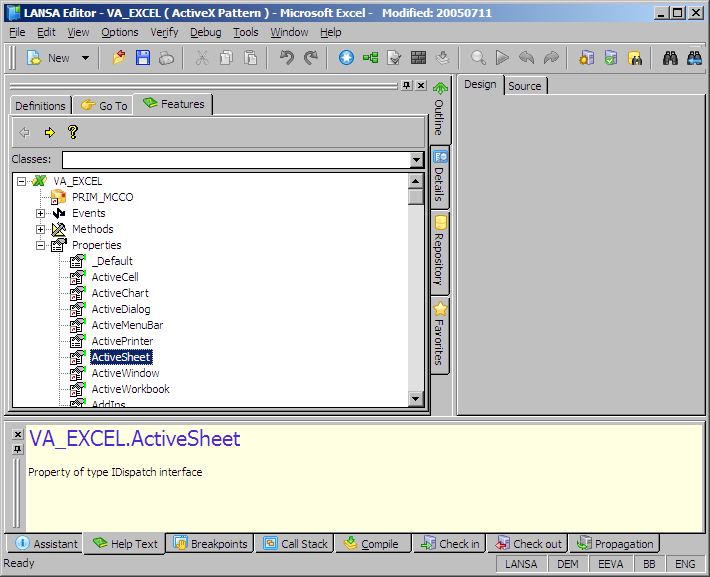Open the Breakpoints bottom tab
This screenshot has width=710, height=577.
click(211, 543)
